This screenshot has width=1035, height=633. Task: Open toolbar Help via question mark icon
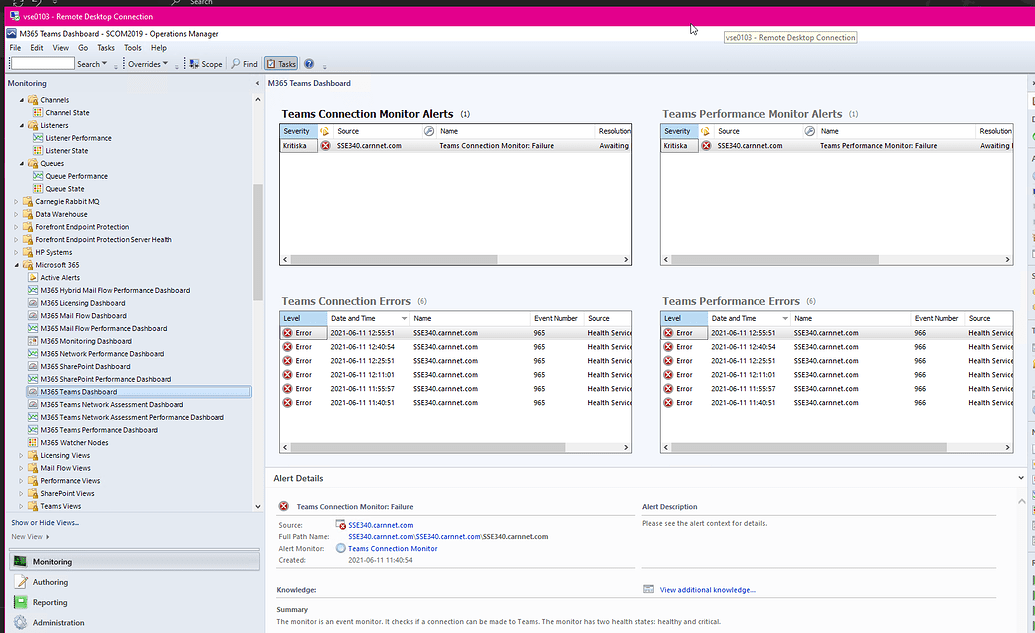tap(308, 63)
